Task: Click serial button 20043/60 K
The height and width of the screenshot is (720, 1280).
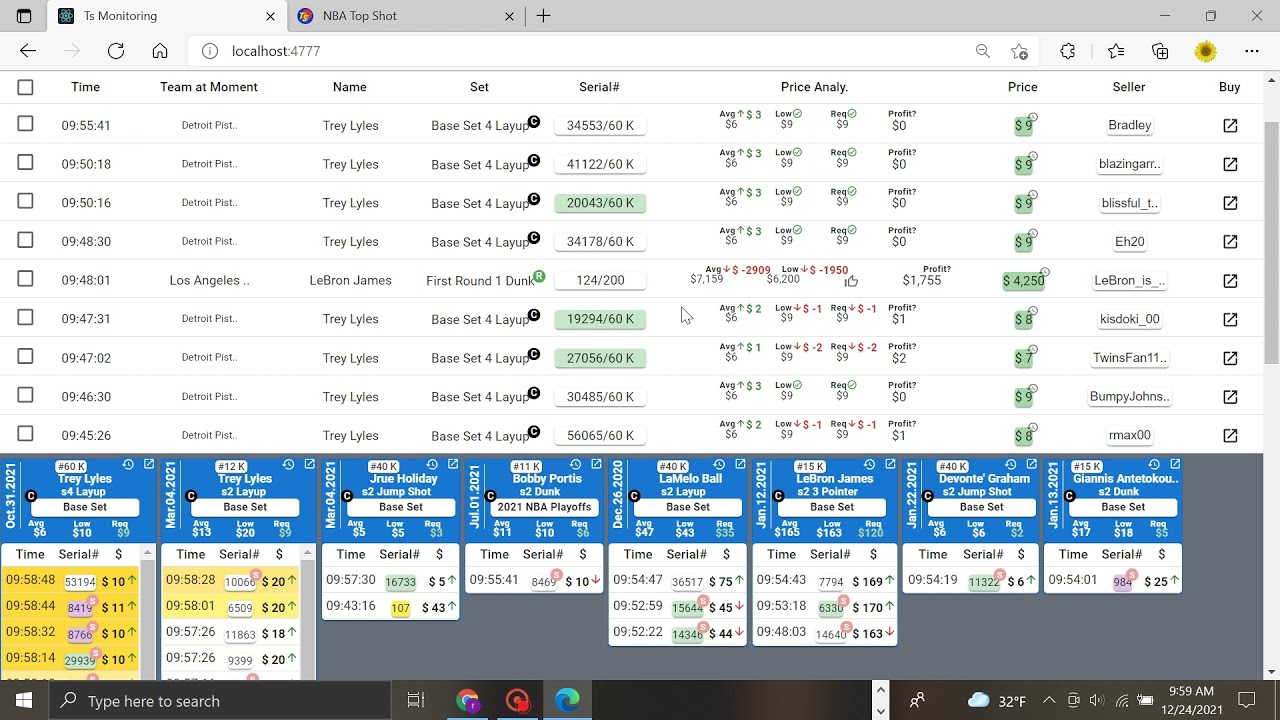Action: 600,203
